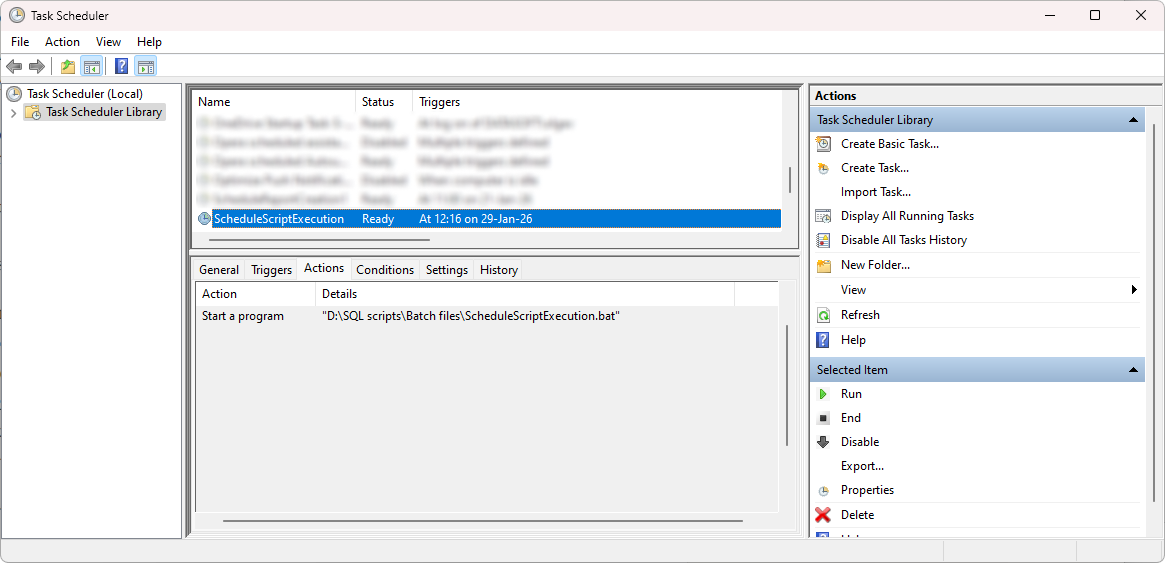
Task: Click the clock icon beside ScheduleScriptExecution
Action: click(x=204, y=219)
